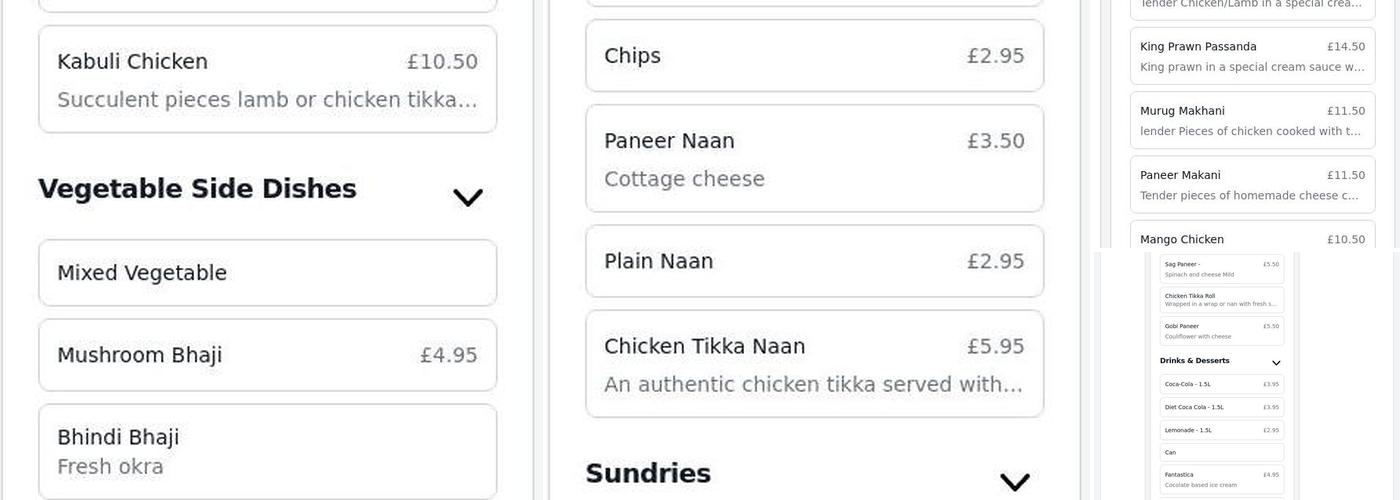Image resolution: width=1400 pixels, height=500 pixels.
Task: Select Coca-Cola 1.5L drink
Action: [1221, 384]
